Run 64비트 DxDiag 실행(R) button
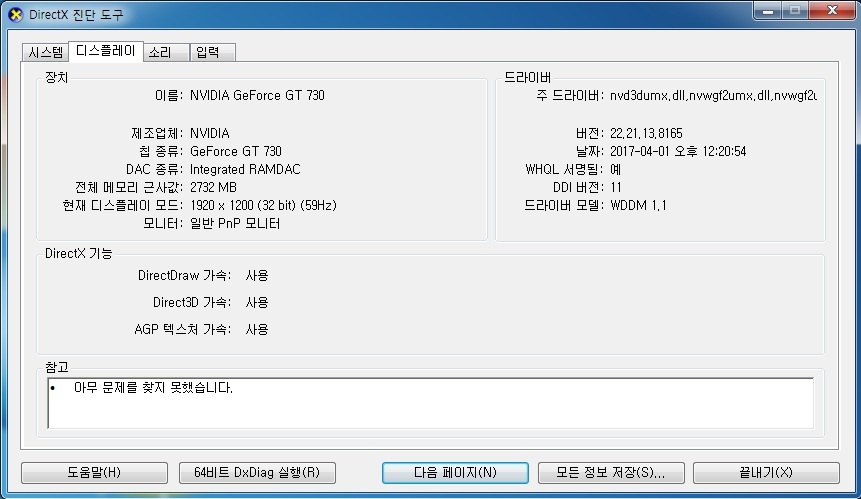Image resolution: width=861 pixels, height=499 pixels. (x=257, y=473)
